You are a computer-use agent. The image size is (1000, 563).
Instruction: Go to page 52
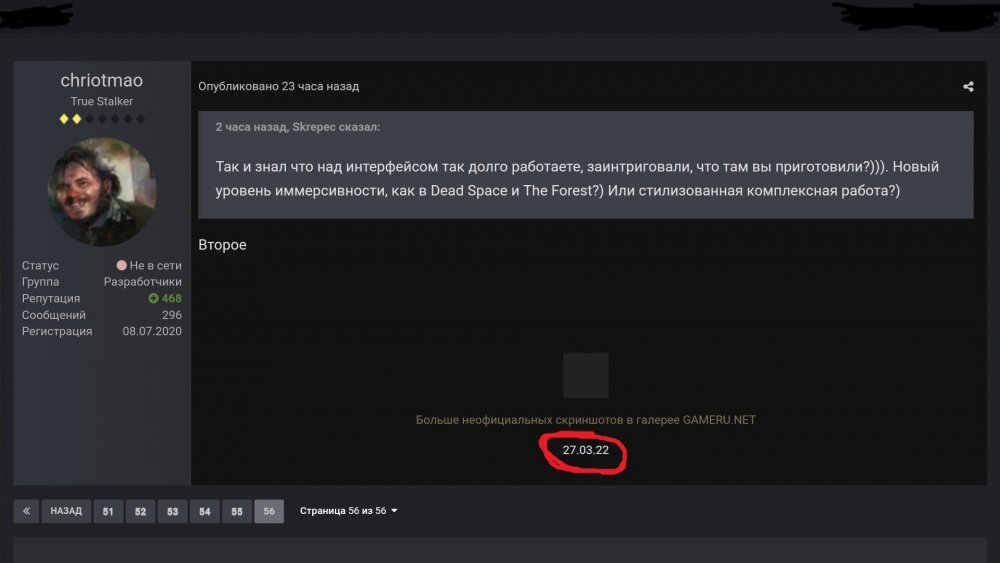coord(140,511)
